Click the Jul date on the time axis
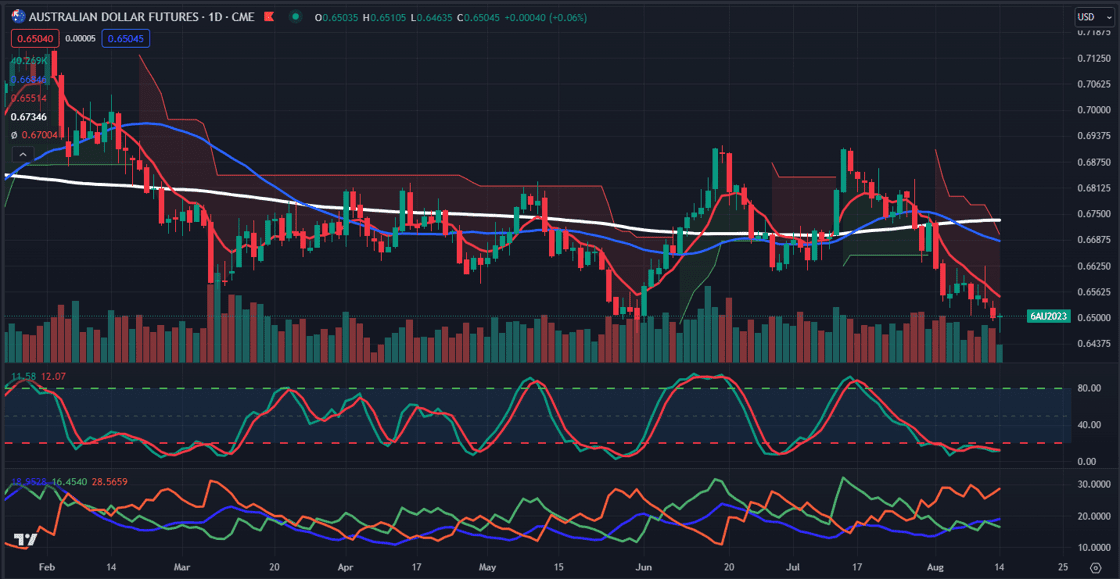 (x=791, y=568)
